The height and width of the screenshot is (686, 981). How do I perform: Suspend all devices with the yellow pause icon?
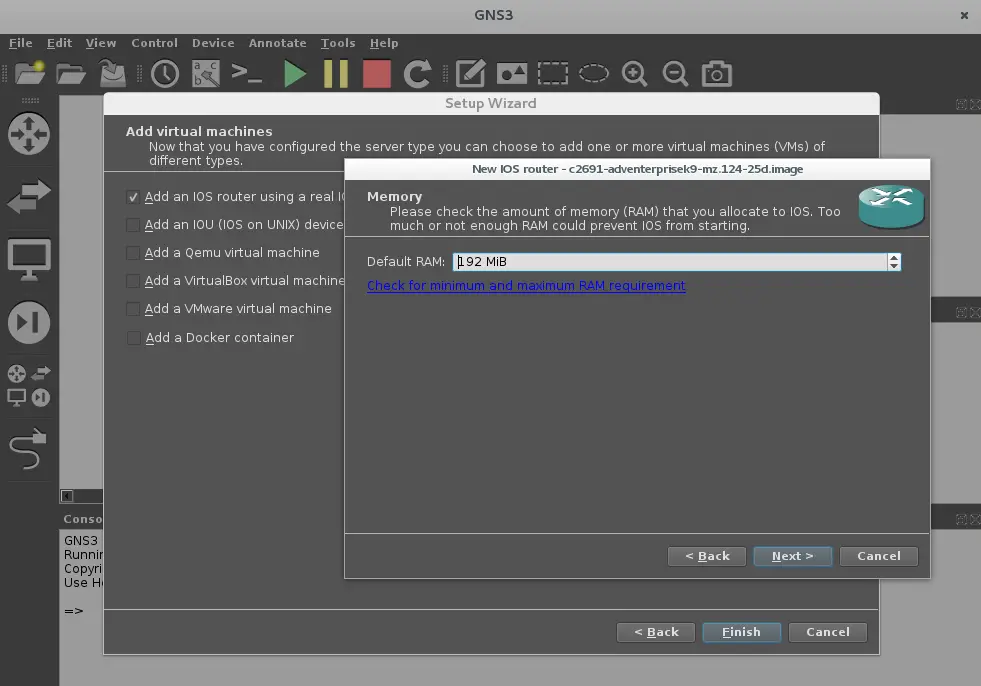tap(336, 73)
